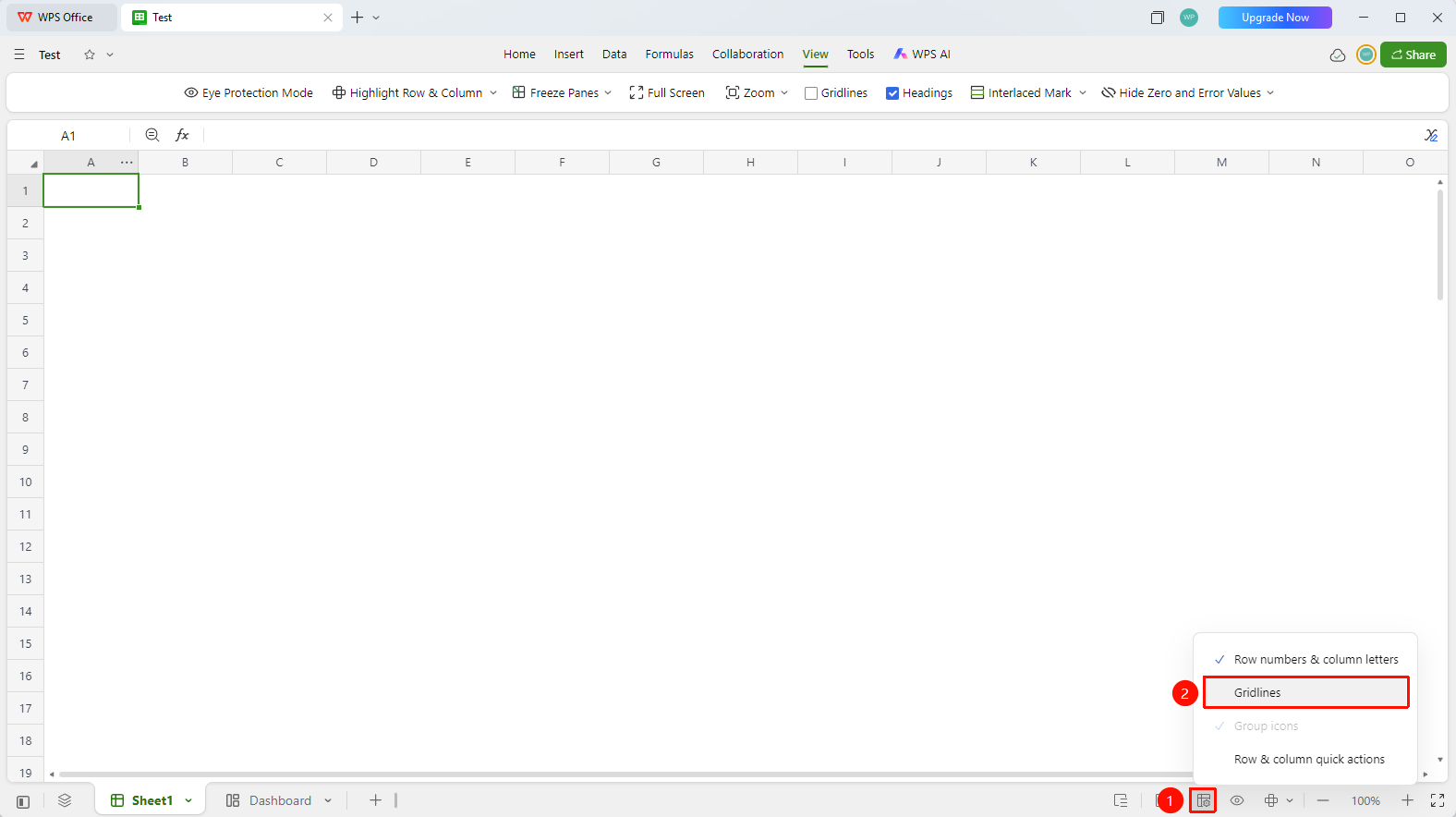Viewport: 1456px width, 817px height.
Task: Expand the crosshair highlight dropdown in status bar
Action: tap(1290, 801)
